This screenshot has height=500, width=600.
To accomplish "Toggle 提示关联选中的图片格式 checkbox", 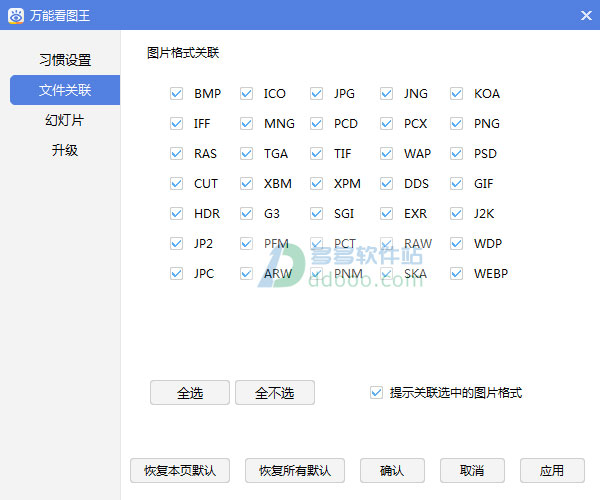I will 377,393.
